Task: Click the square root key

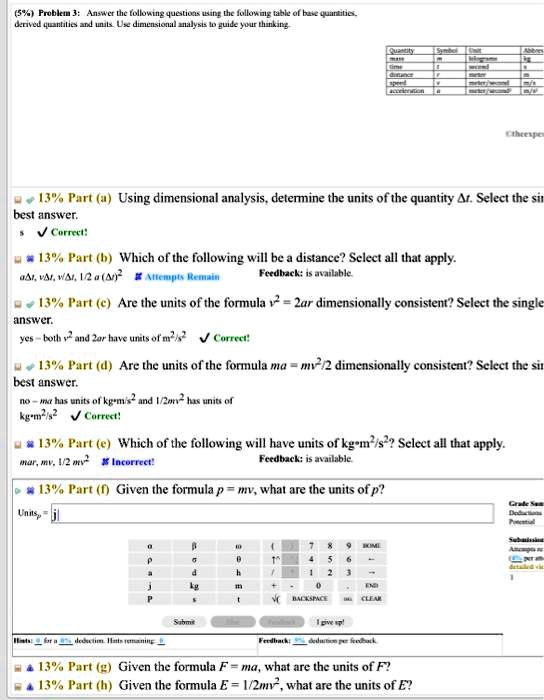Action: [276, 599]
